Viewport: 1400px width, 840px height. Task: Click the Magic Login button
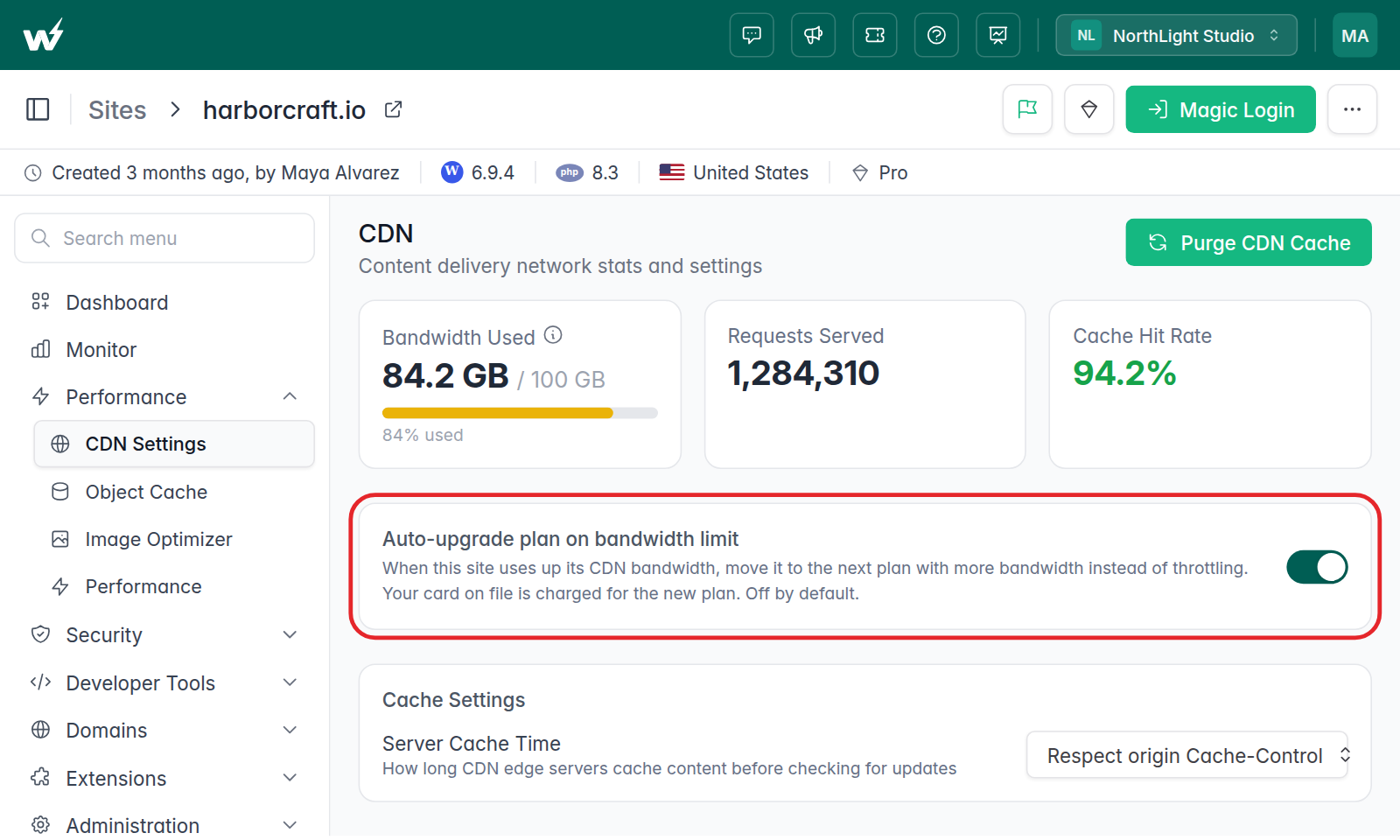pos(1221,109)
